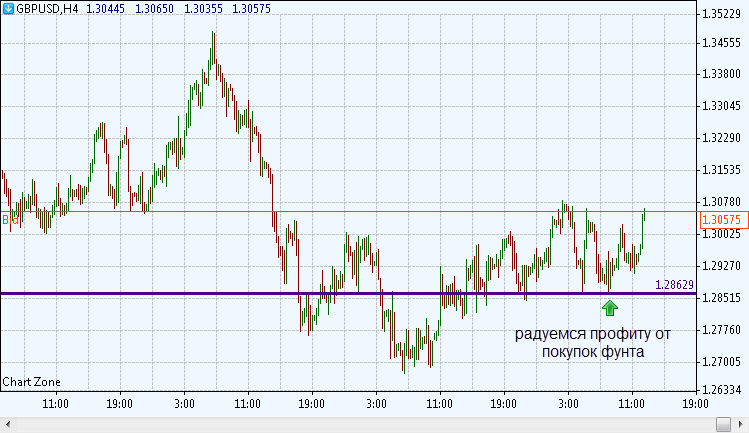Viewport: 749px width, 433px height.
Task: Click the price axis label 1.31535
Action: click(x=722, y=170)
